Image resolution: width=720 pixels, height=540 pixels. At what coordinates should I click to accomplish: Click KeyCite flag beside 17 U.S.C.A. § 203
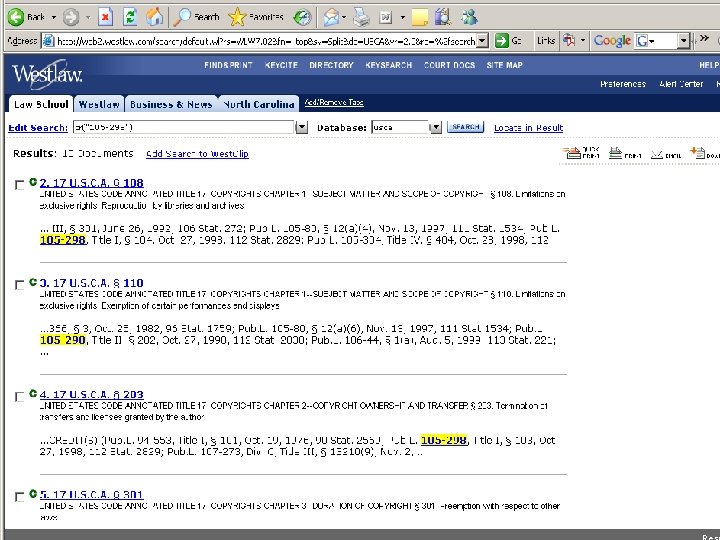coord(33,394)
